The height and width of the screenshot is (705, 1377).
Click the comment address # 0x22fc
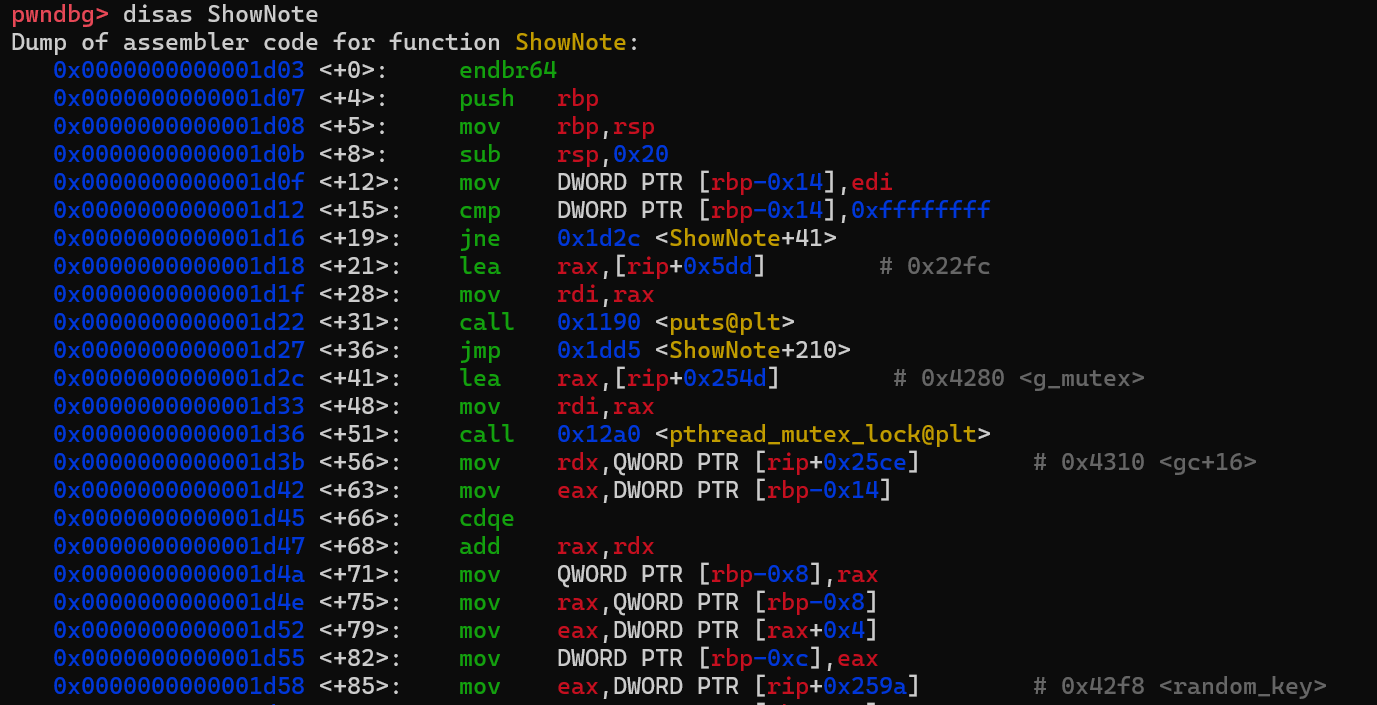coord(935,266)
